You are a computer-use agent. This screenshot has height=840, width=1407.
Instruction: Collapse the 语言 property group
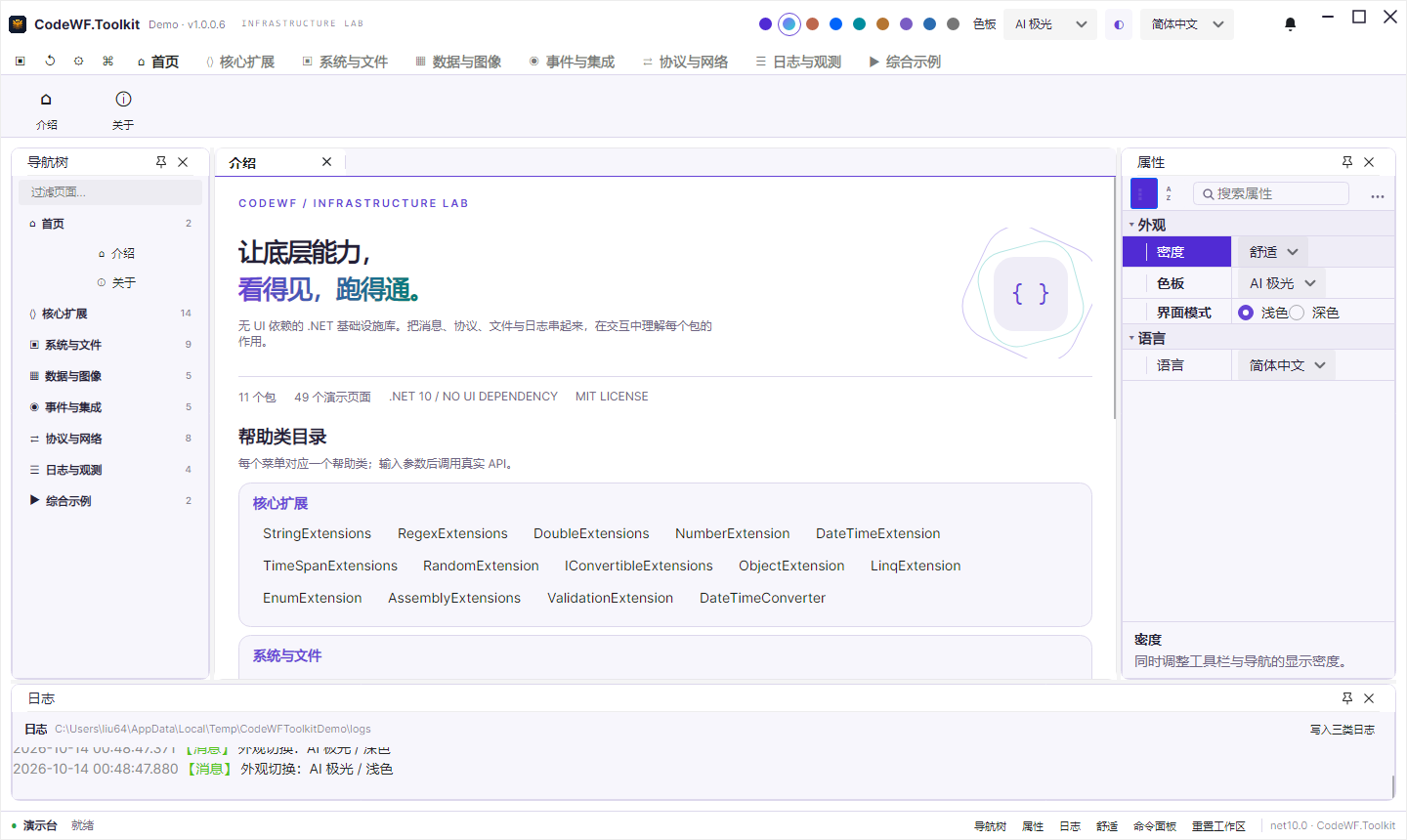click(x=1131, y=338)
